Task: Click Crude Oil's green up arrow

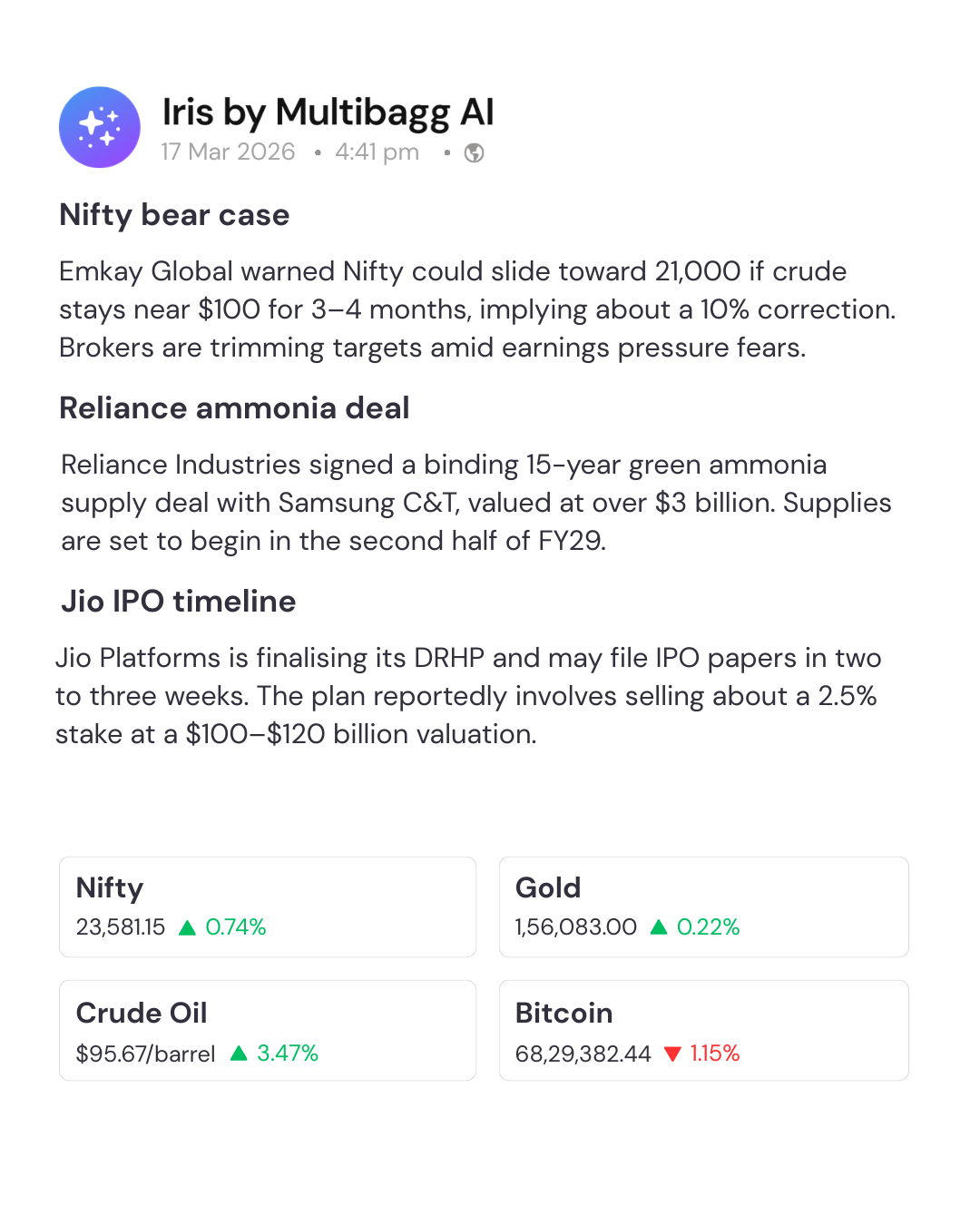Action: click(x=239, y=1053)
